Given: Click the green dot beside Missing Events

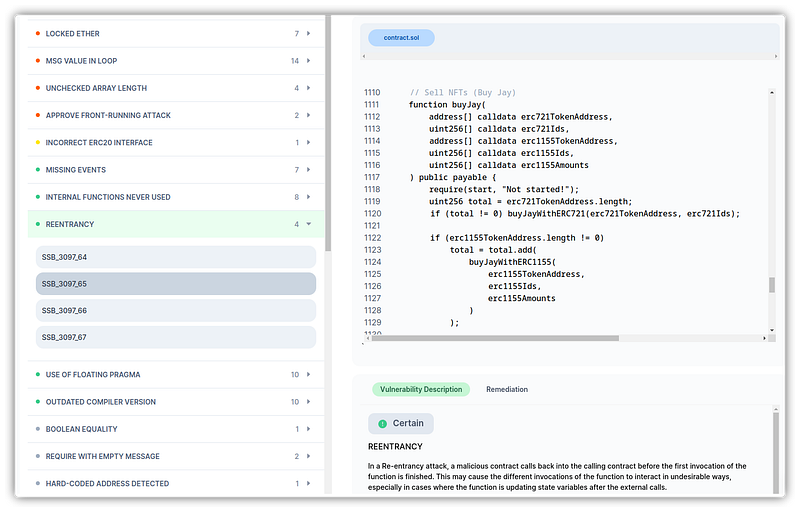Looking at the screenshot, I should [x=37, y=170].
